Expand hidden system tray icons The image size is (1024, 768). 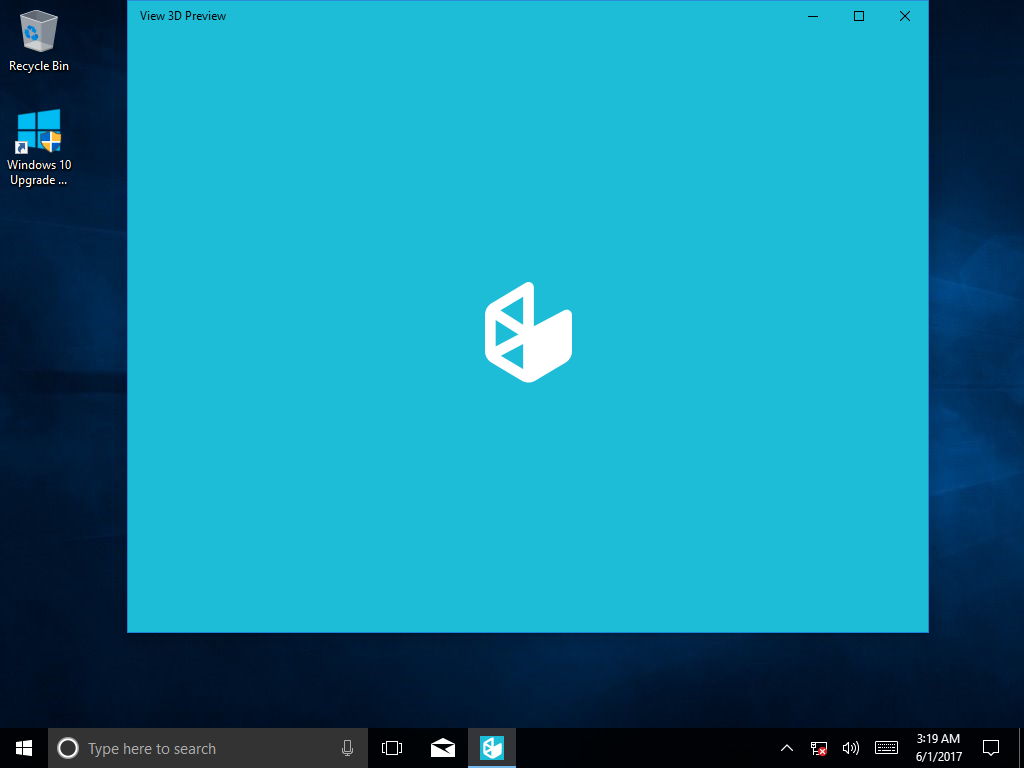(x=786, y=747)
